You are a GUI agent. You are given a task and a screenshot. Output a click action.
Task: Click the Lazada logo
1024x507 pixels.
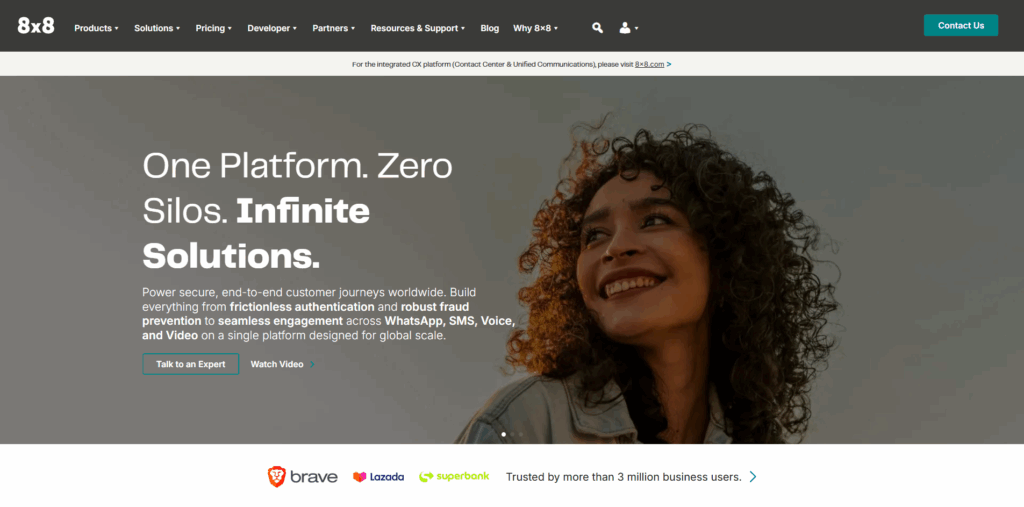[x=378, y=477]
